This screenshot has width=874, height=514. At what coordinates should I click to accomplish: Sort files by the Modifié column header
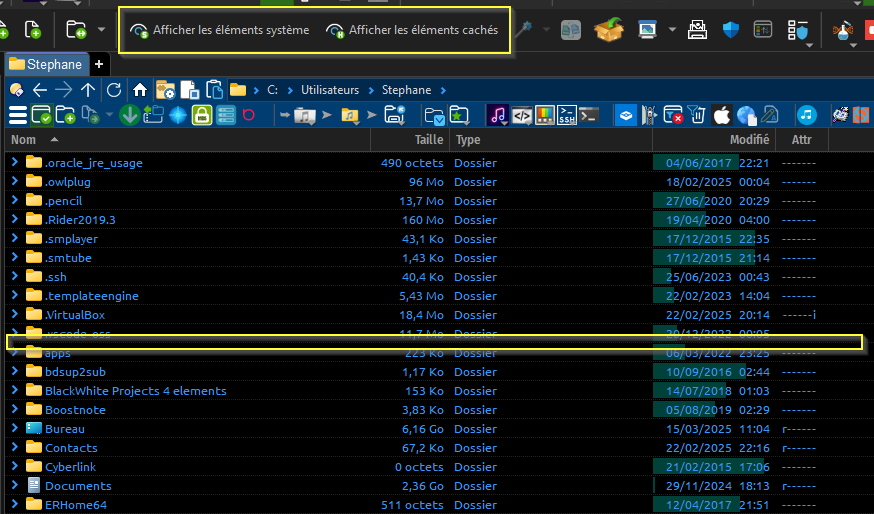click(749, 140)
